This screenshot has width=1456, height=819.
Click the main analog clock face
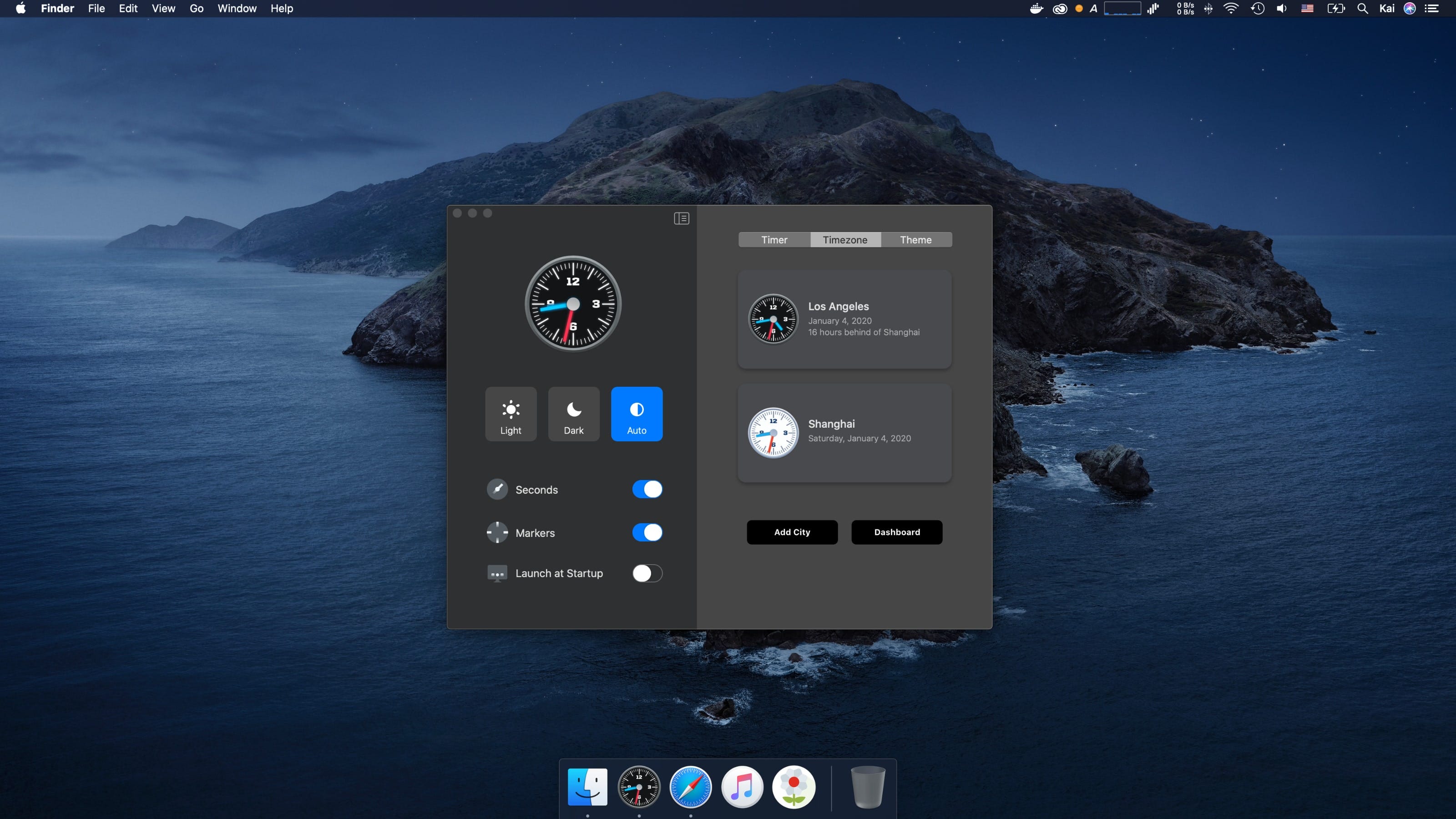point(572,304)
